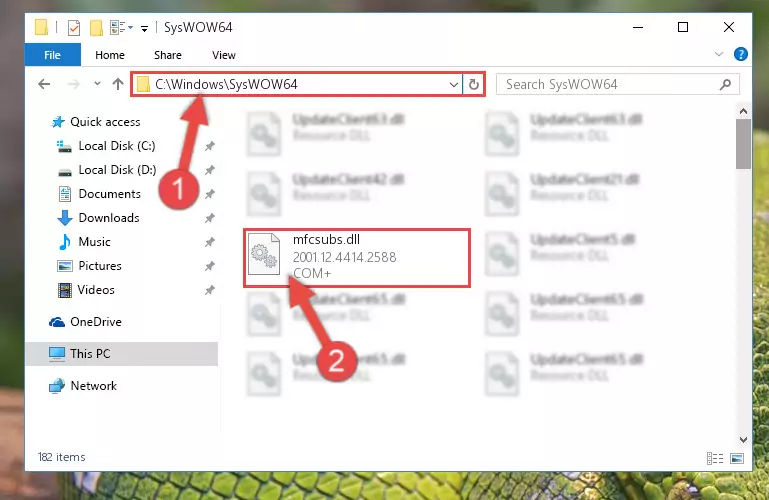Switch to Large icons view layout
Viewport: 769px width, 500px height.
click(x=737, y=458)
